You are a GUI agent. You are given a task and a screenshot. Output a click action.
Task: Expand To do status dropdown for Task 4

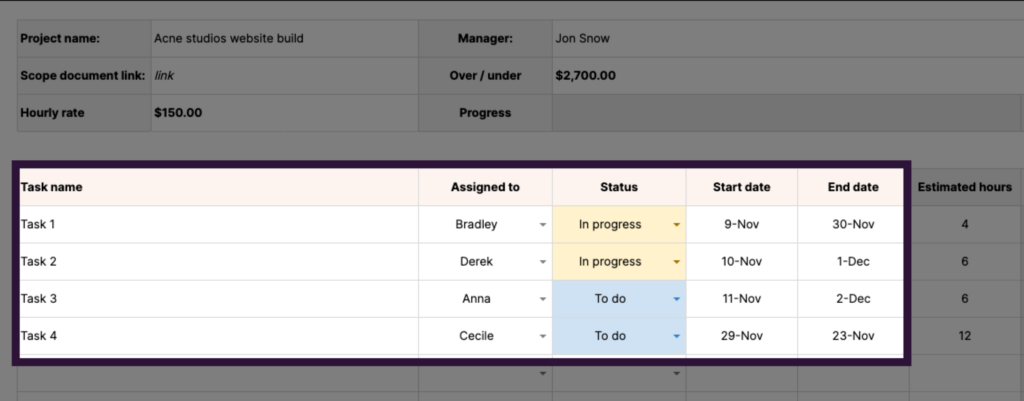(x=677, y=336)
